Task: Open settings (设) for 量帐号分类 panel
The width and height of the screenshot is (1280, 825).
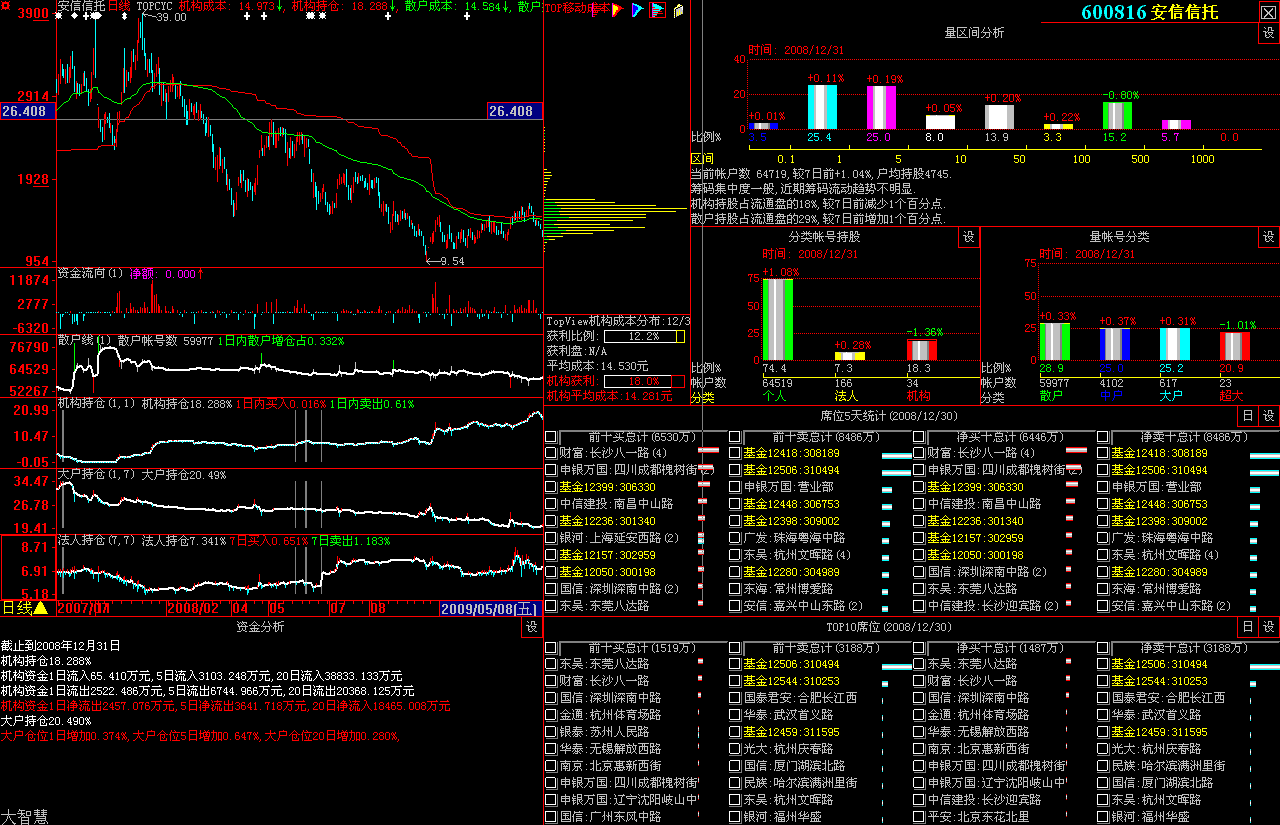Action: (x=1269, y=237)
